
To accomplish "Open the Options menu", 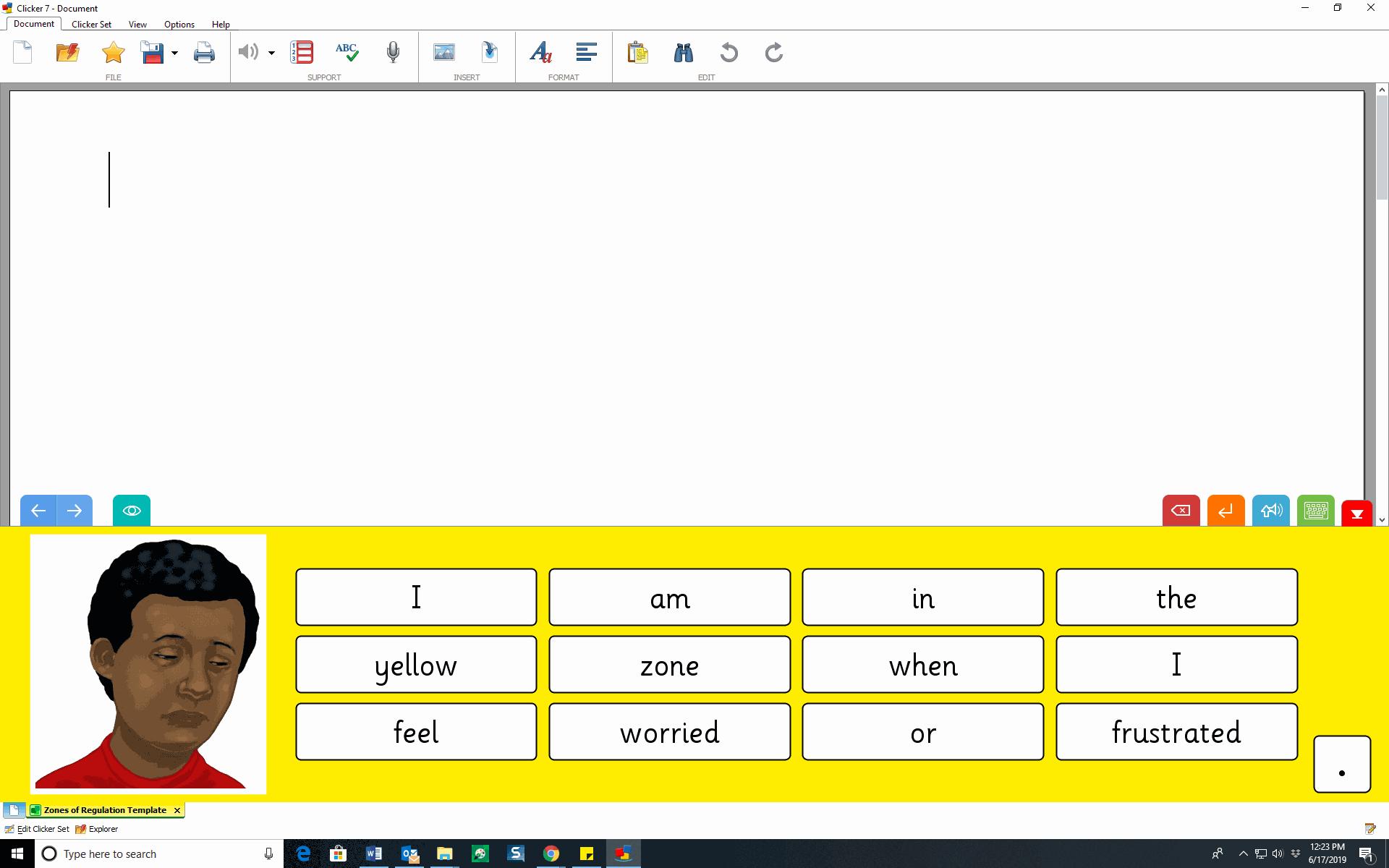I will coord(179,24).
